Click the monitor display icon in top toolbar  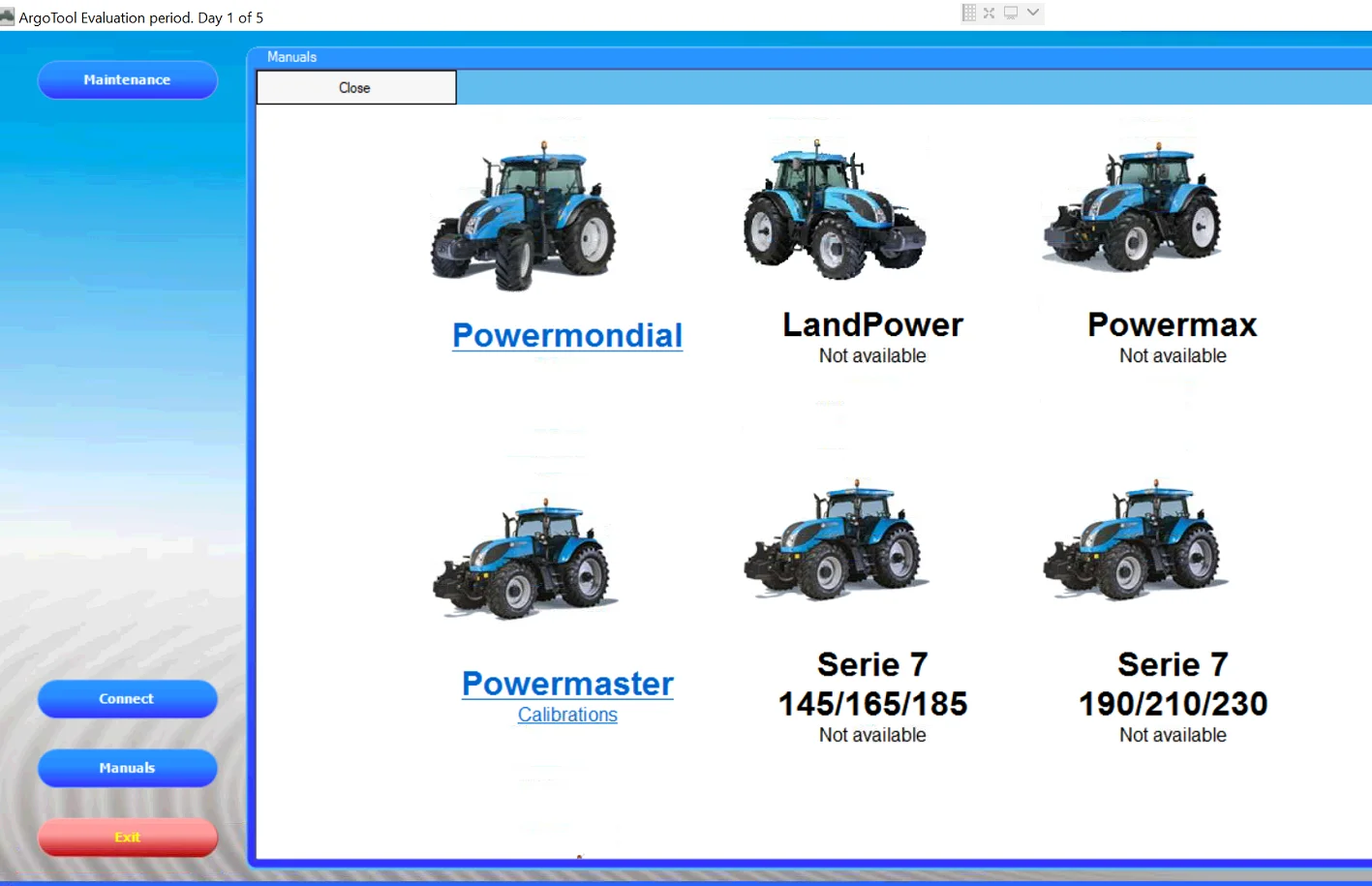tap(1011, 13)
